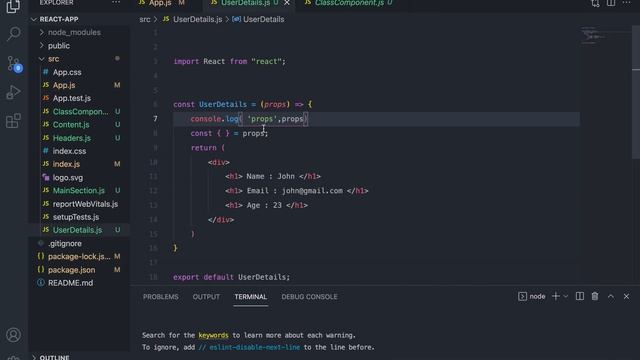
Task: Switch to the PROBLEMS tab
Action: [160, 297]
